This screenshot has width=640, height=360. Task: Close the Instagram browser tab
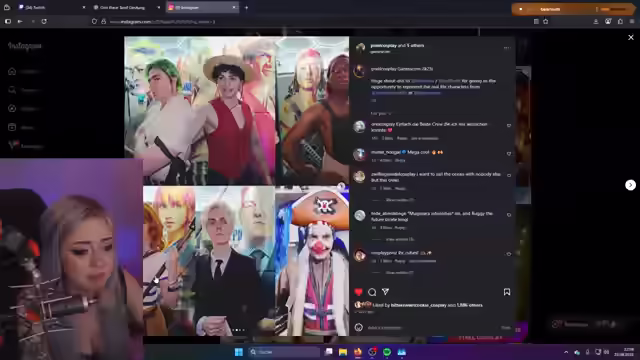point(234,7)
